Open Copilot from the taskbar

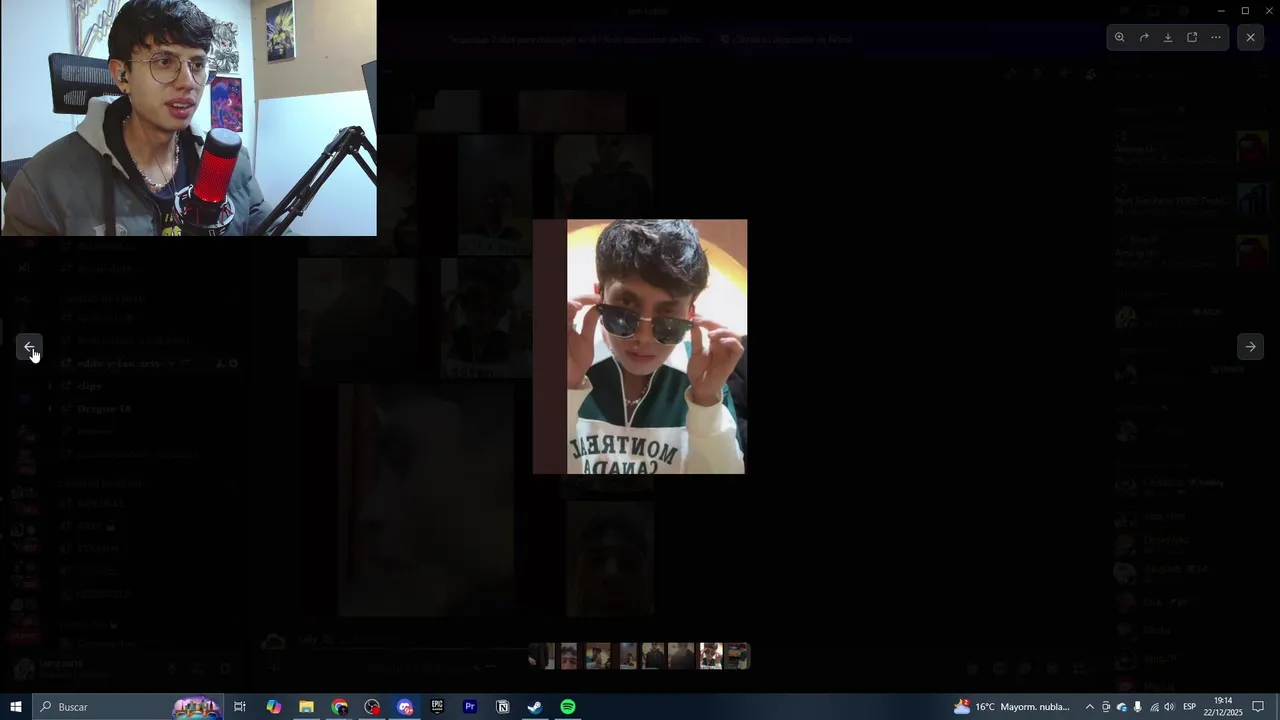pos(274,707)
